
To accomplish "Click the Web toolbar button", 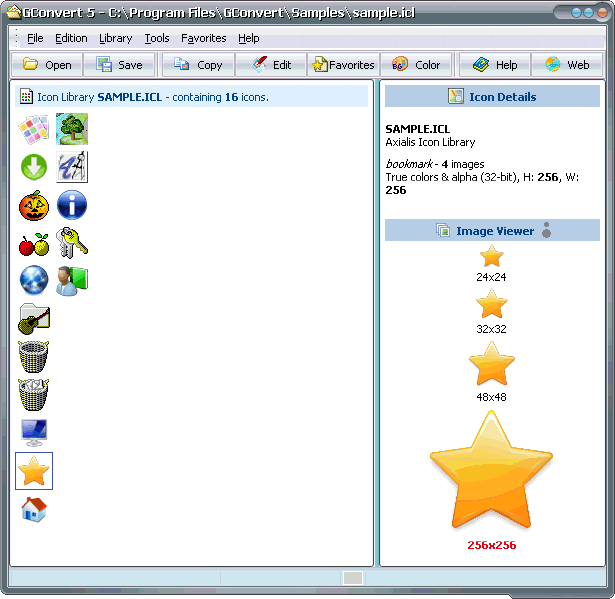I will tap(567, 65).
